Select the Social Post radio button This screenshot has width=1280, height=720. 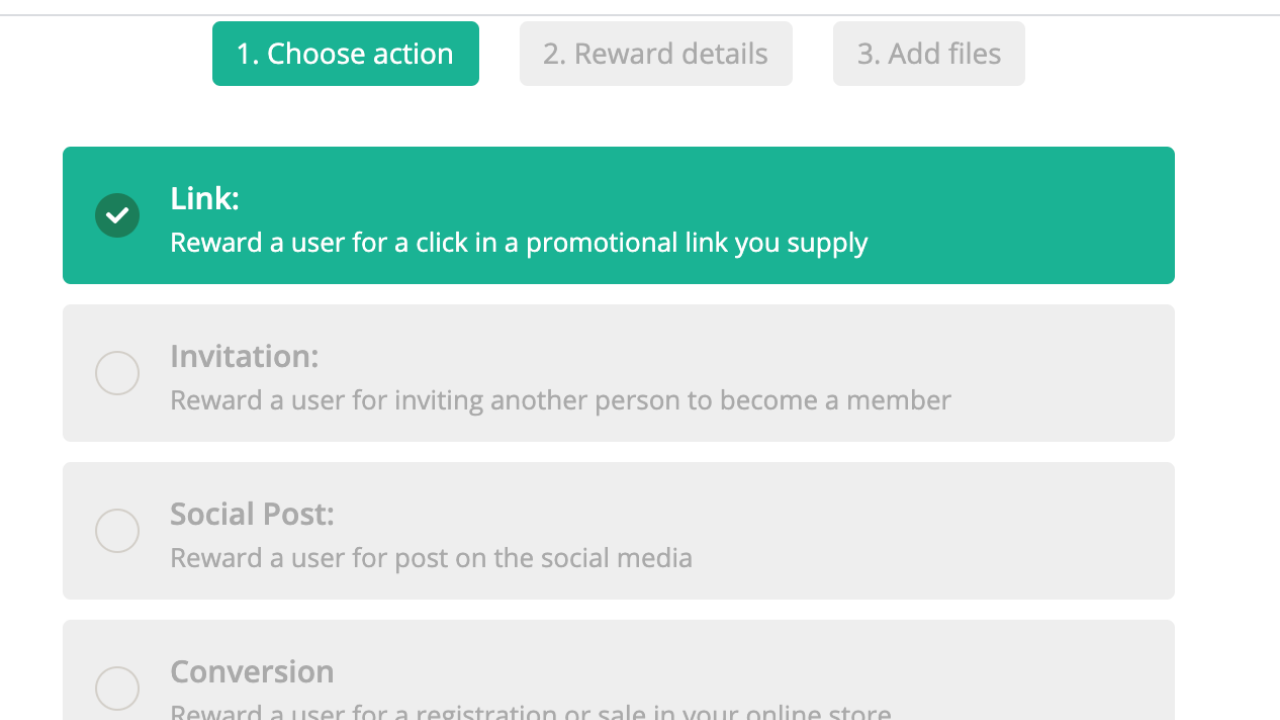[117, 531]
